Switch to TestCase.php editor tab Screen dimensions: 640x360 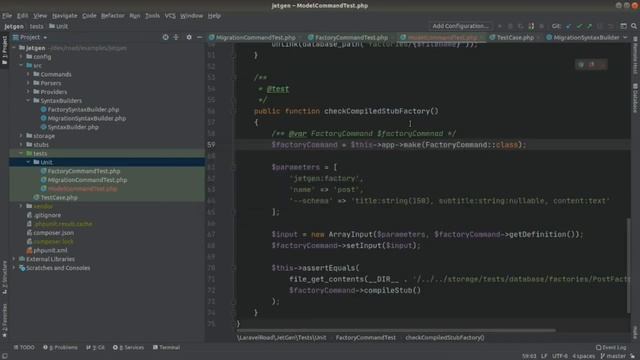(515, 37)
